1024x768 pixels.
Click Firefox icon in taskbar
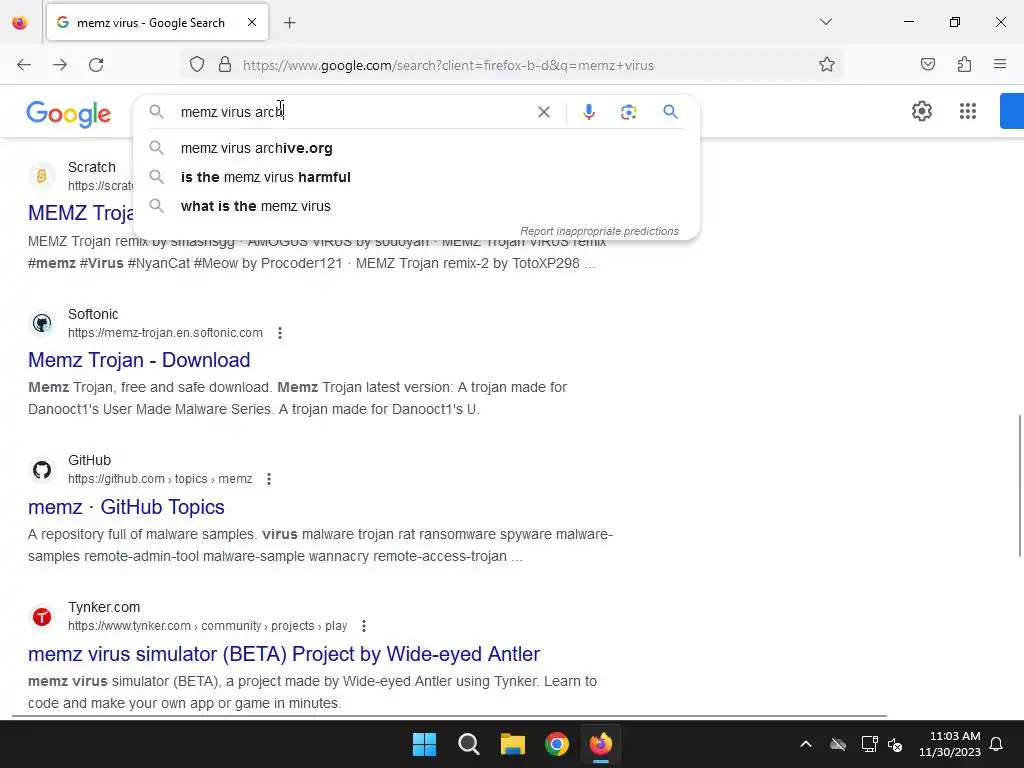click(601, 744)
